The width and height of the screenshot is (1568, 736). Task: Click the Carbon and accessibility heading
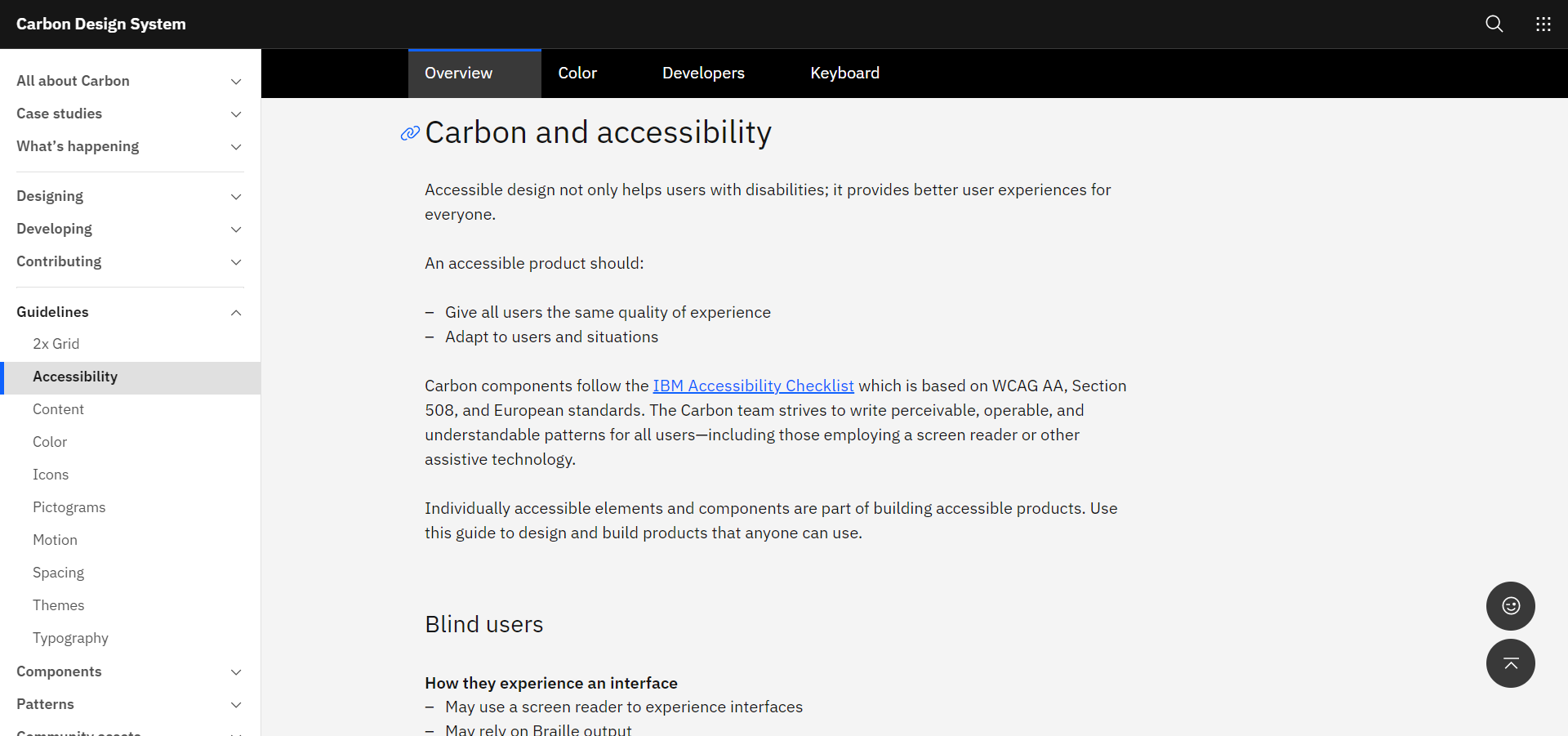pos(598,133)
